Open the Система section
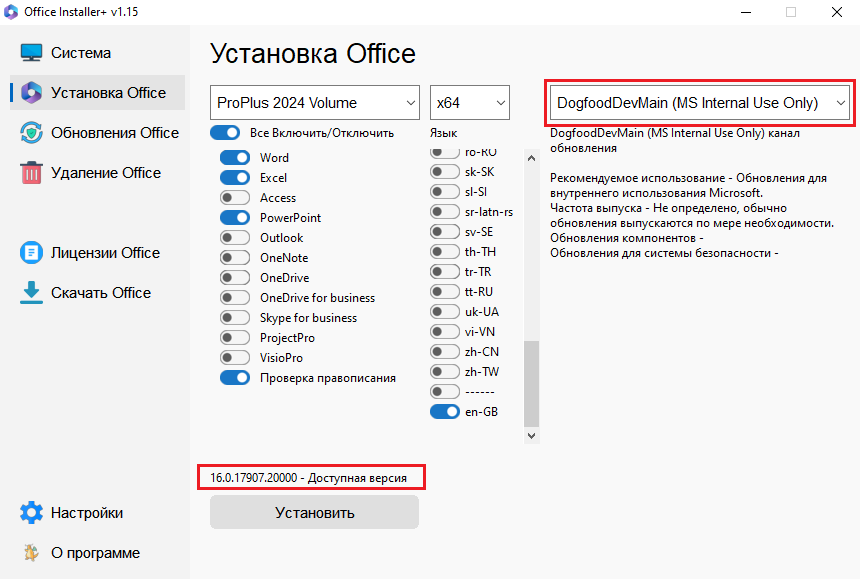The image size is (860, 579). point(97,53)
